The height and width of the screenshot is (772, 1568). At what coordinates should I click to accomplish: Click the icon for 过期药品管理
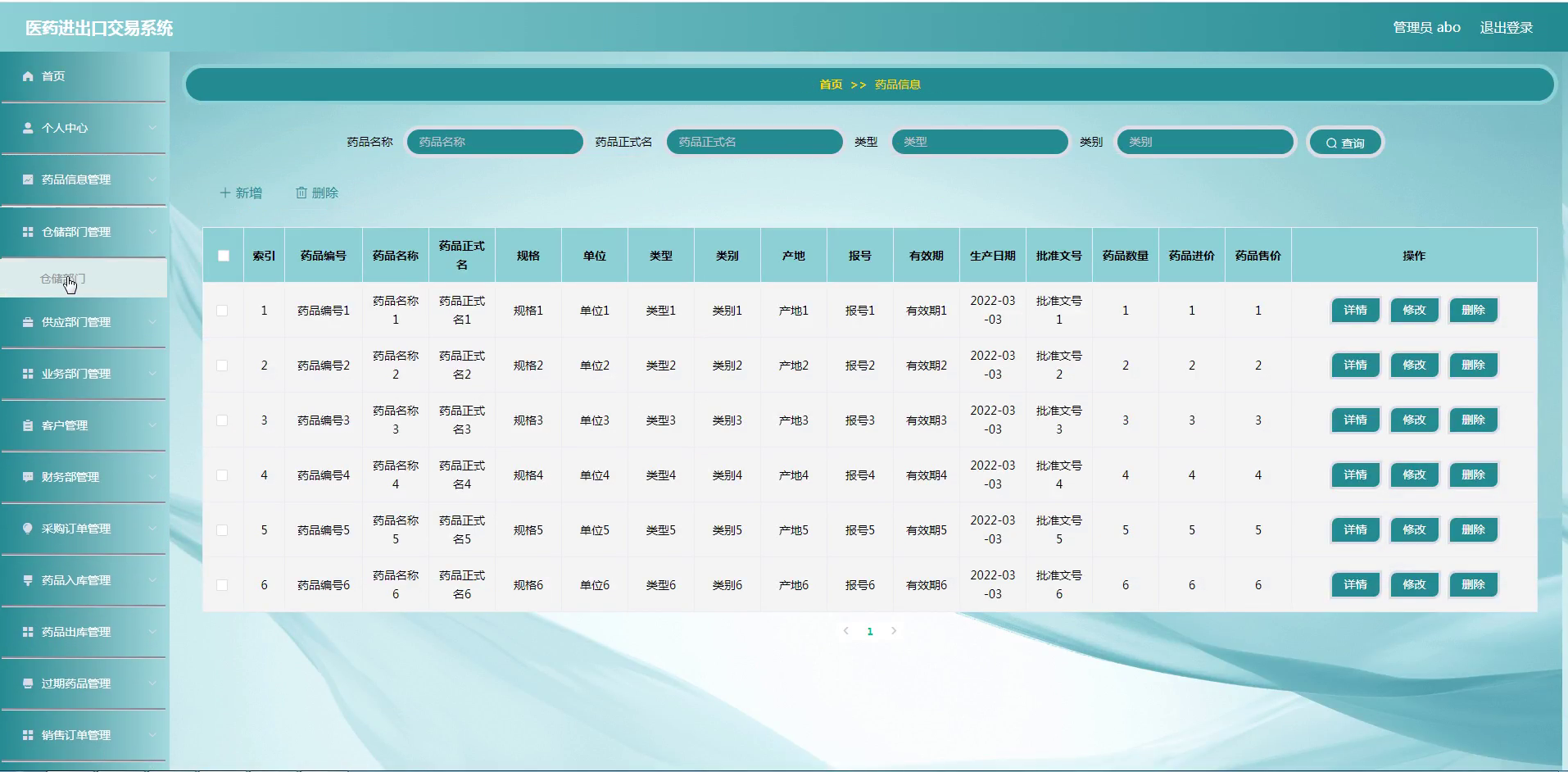coord(28,683)
